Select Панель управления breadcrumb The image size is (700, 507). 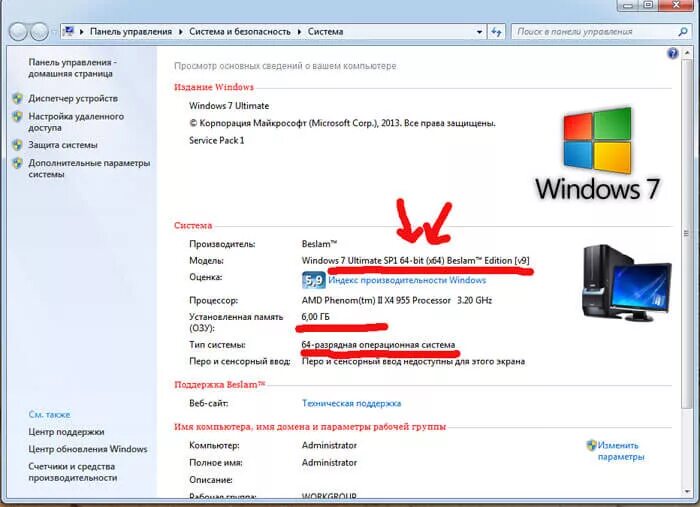click(131, 32)
